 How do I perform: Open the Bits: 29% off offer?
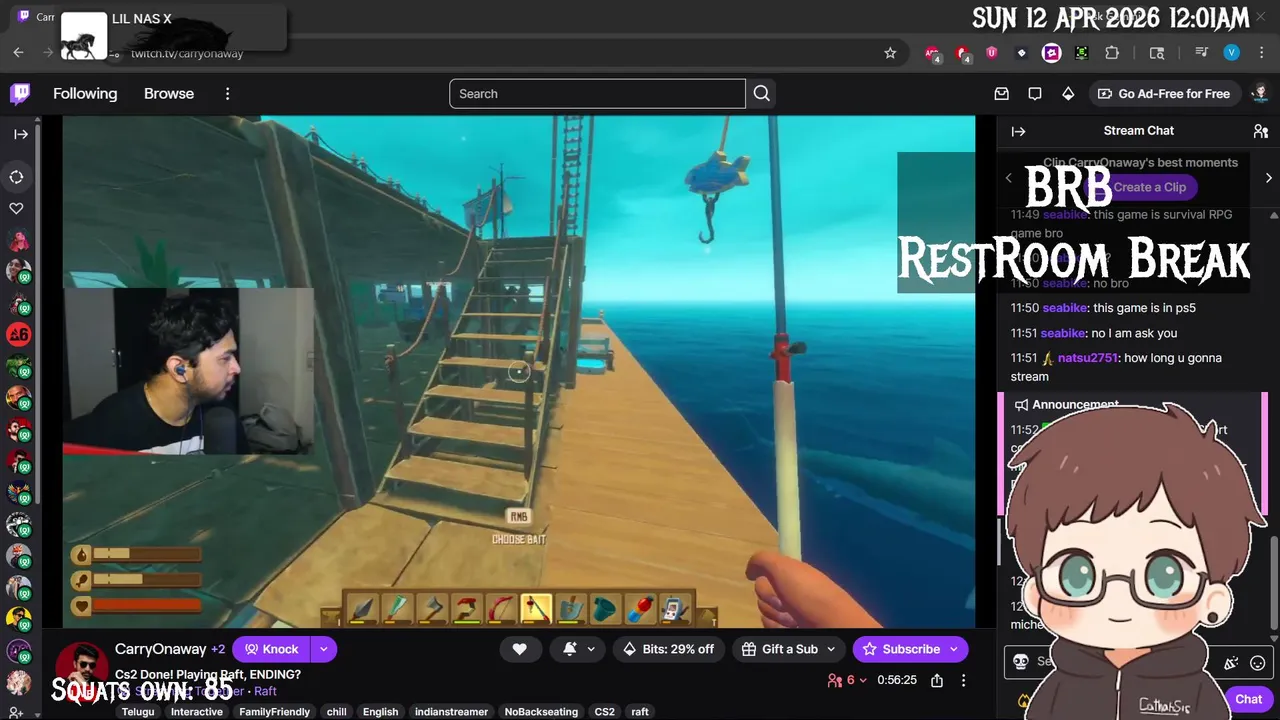(669, 649)
